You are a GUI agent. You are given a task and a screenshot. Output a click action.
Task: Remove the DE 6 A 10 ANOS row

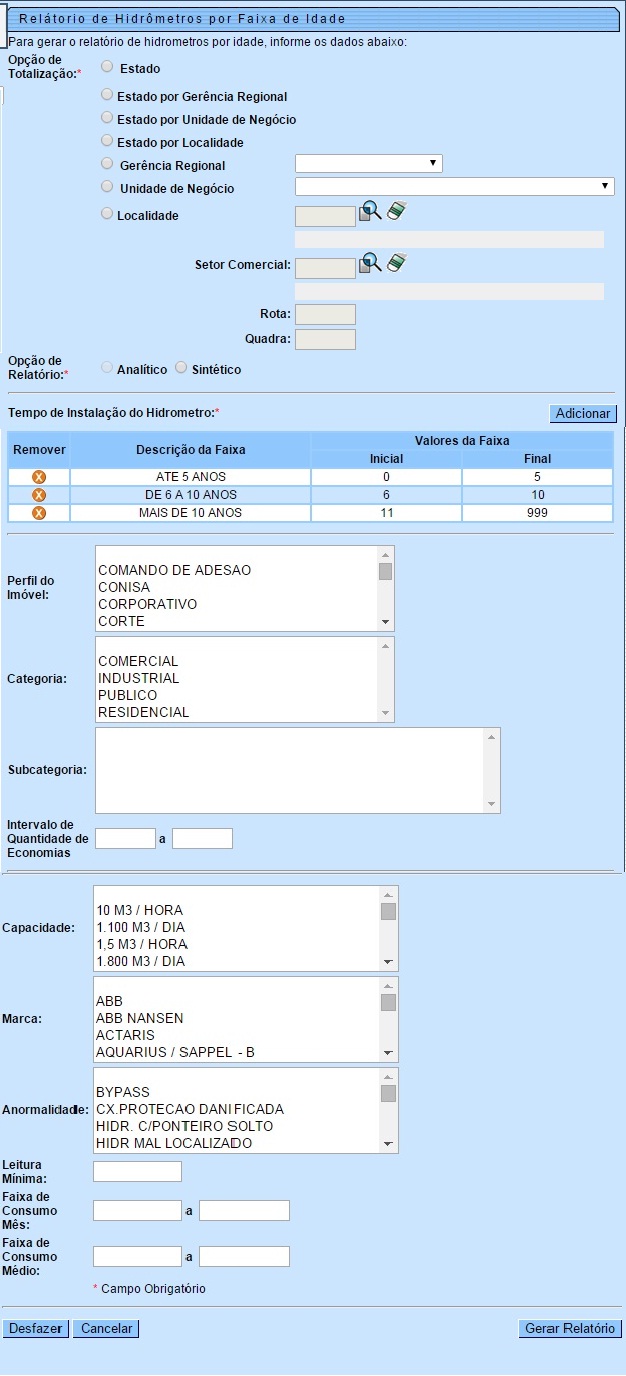point(39,495)
